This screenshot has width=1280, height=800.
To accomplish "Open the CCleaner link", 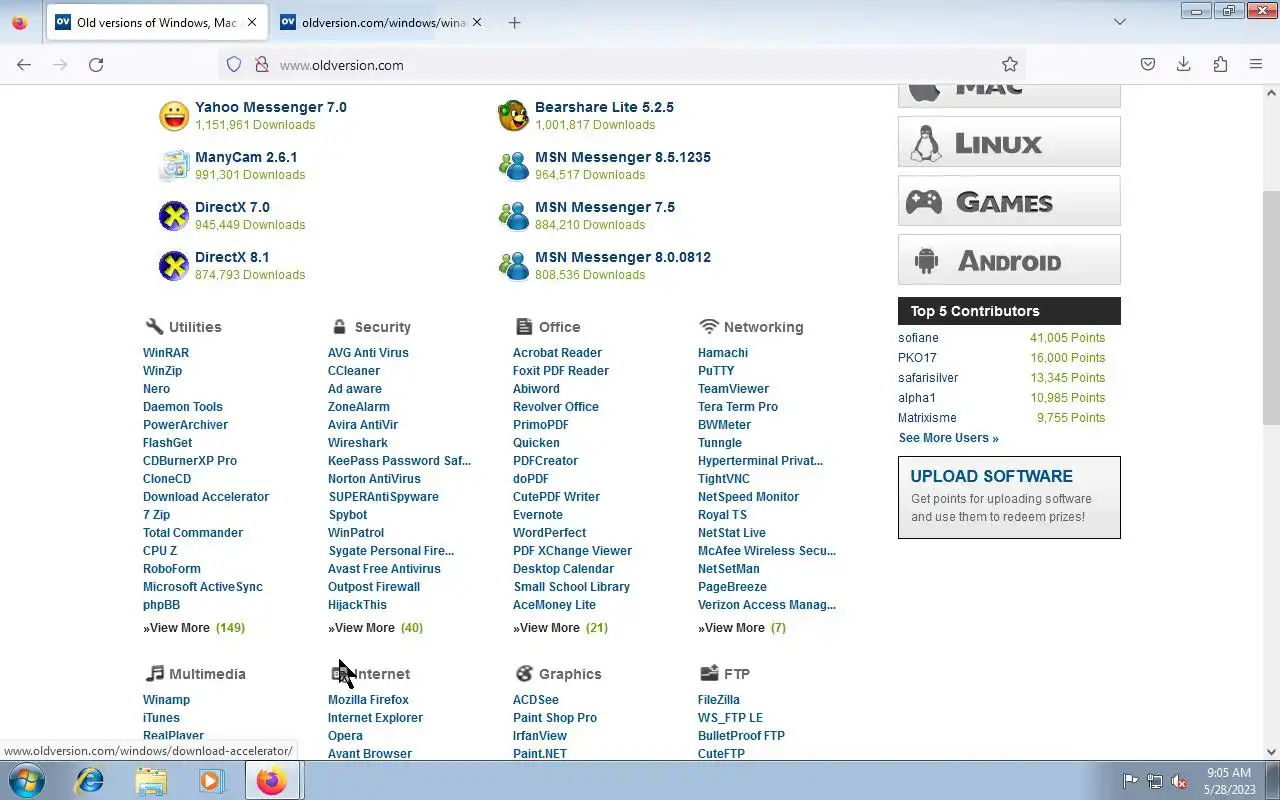I will pos(354,371).
